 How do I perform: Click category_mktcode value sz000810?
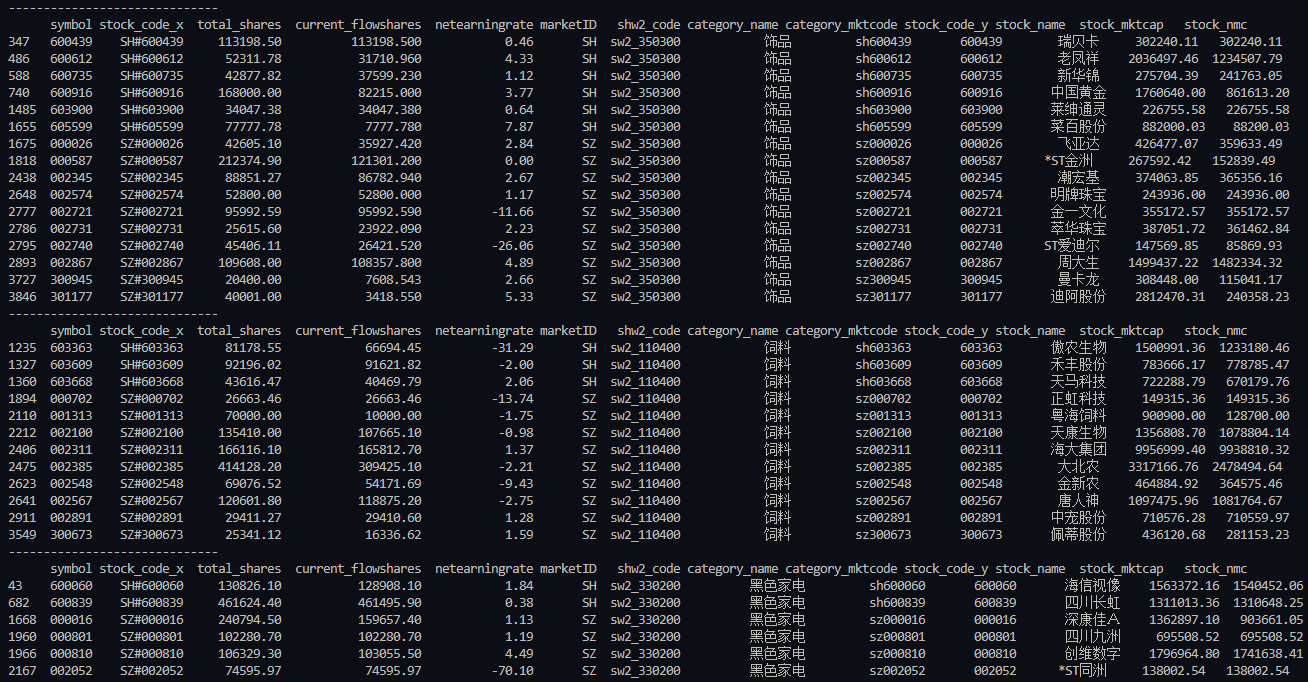coord(898,654)
